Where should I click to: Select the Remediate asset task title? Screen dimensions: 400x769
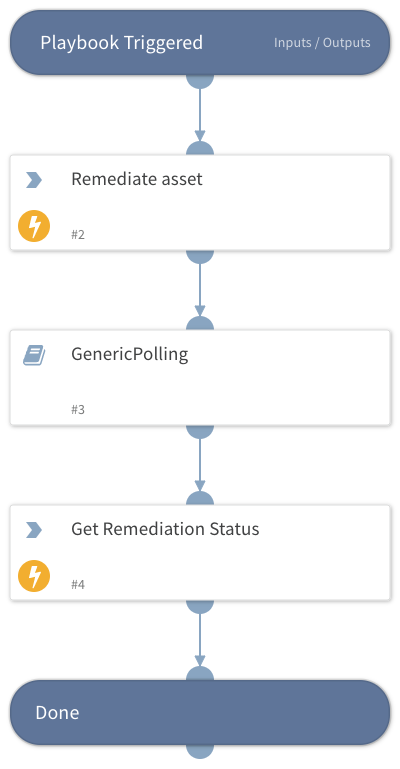(137, 179)
